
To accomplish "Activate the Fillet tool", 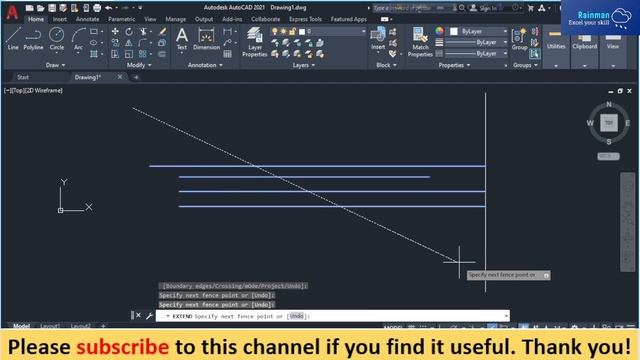I will (142, 42).
